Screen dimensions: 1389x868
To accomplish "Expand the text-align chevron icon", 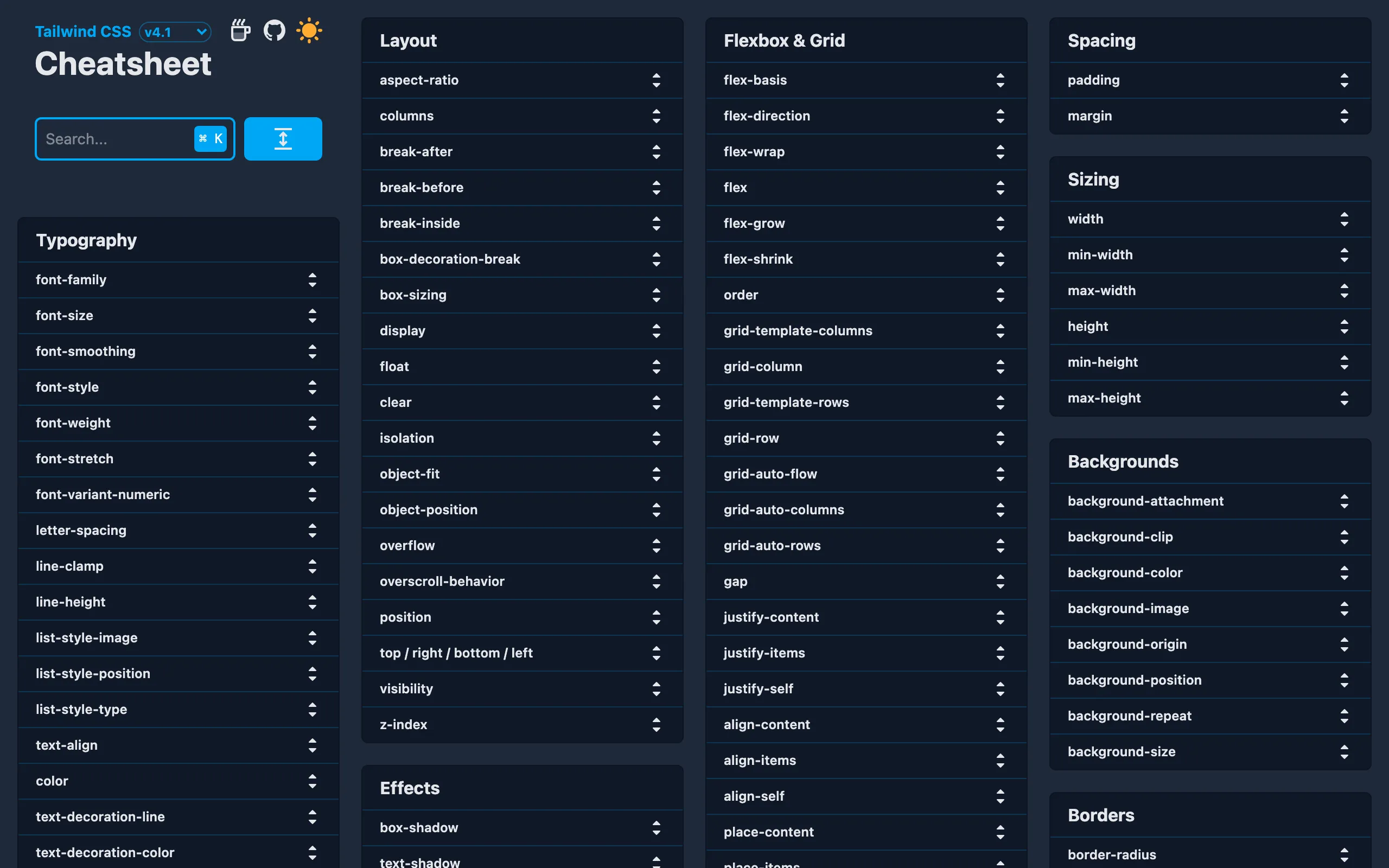I will (312, 746).
